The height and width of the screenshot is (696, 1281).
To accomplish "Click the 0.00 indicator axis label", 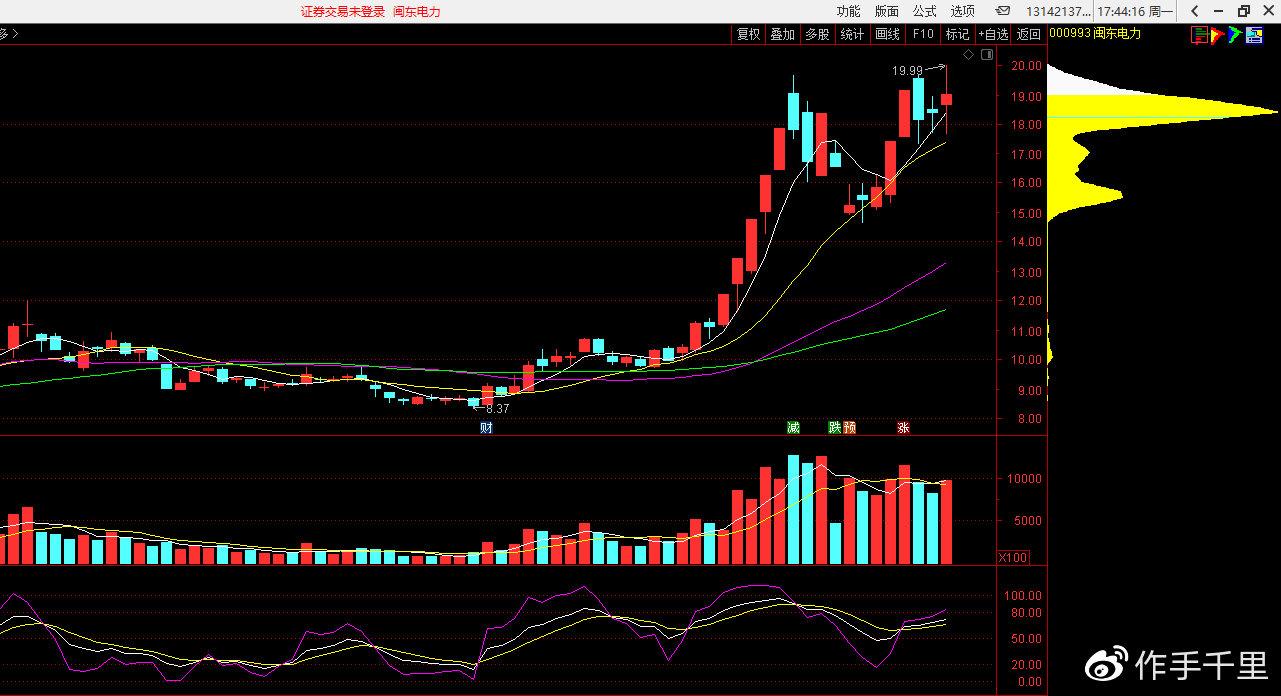I will coord(1030,682).
